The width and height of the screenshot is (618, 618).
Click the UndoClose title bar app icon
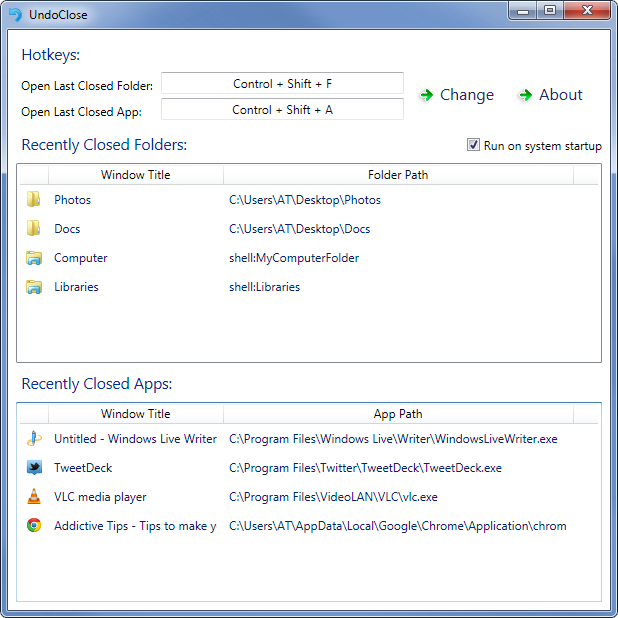point(15,14)
